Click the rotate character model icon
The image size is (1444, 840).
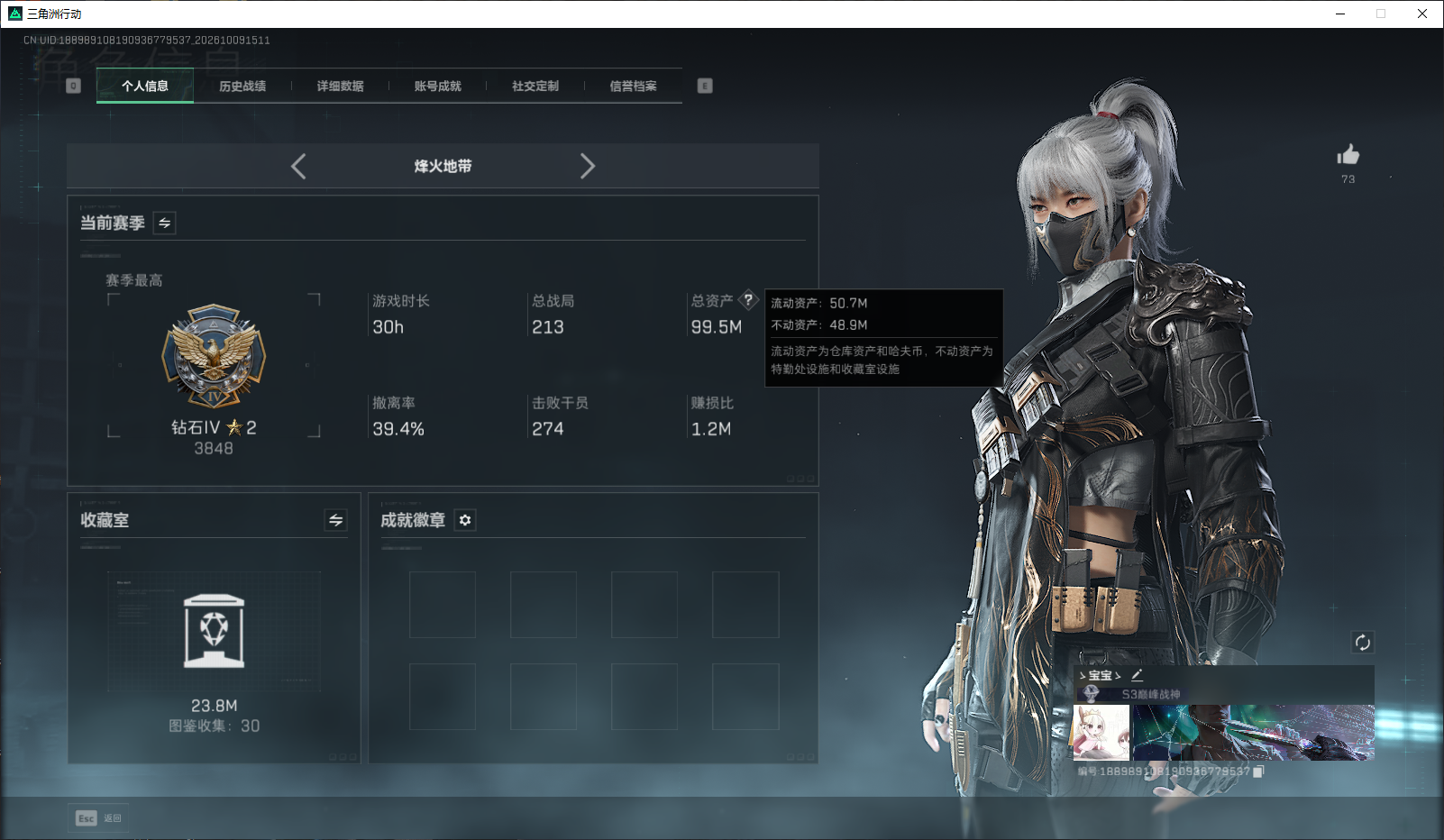[1362, 643]
